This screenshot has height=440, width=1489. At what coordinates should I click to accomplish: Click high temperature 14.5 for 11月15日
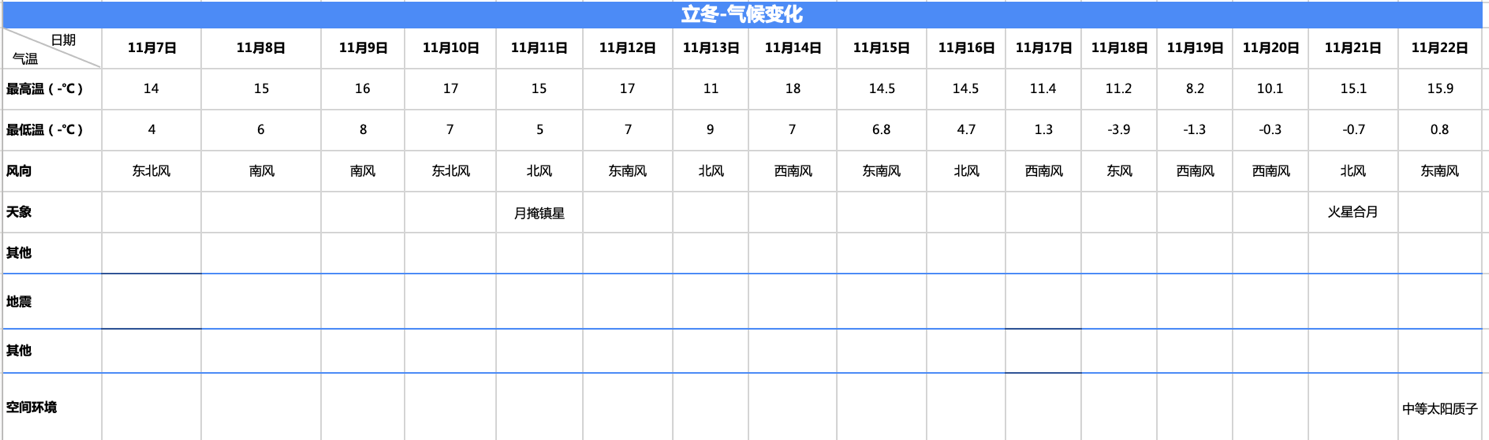click(x=881, y=89)
